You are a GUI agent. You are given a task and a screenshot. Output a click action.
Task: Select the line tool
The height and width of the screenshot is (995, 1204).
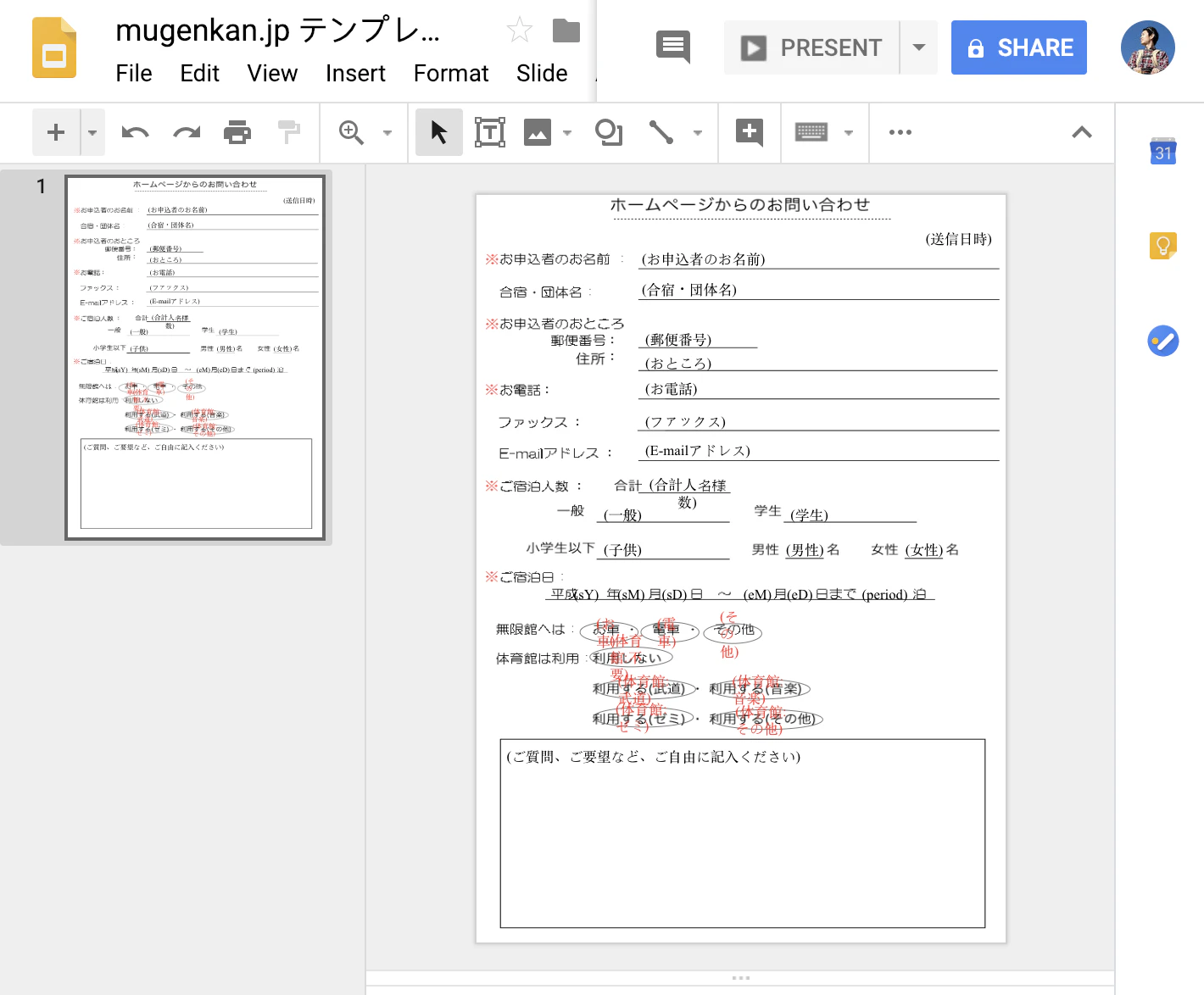click(661, 132)
